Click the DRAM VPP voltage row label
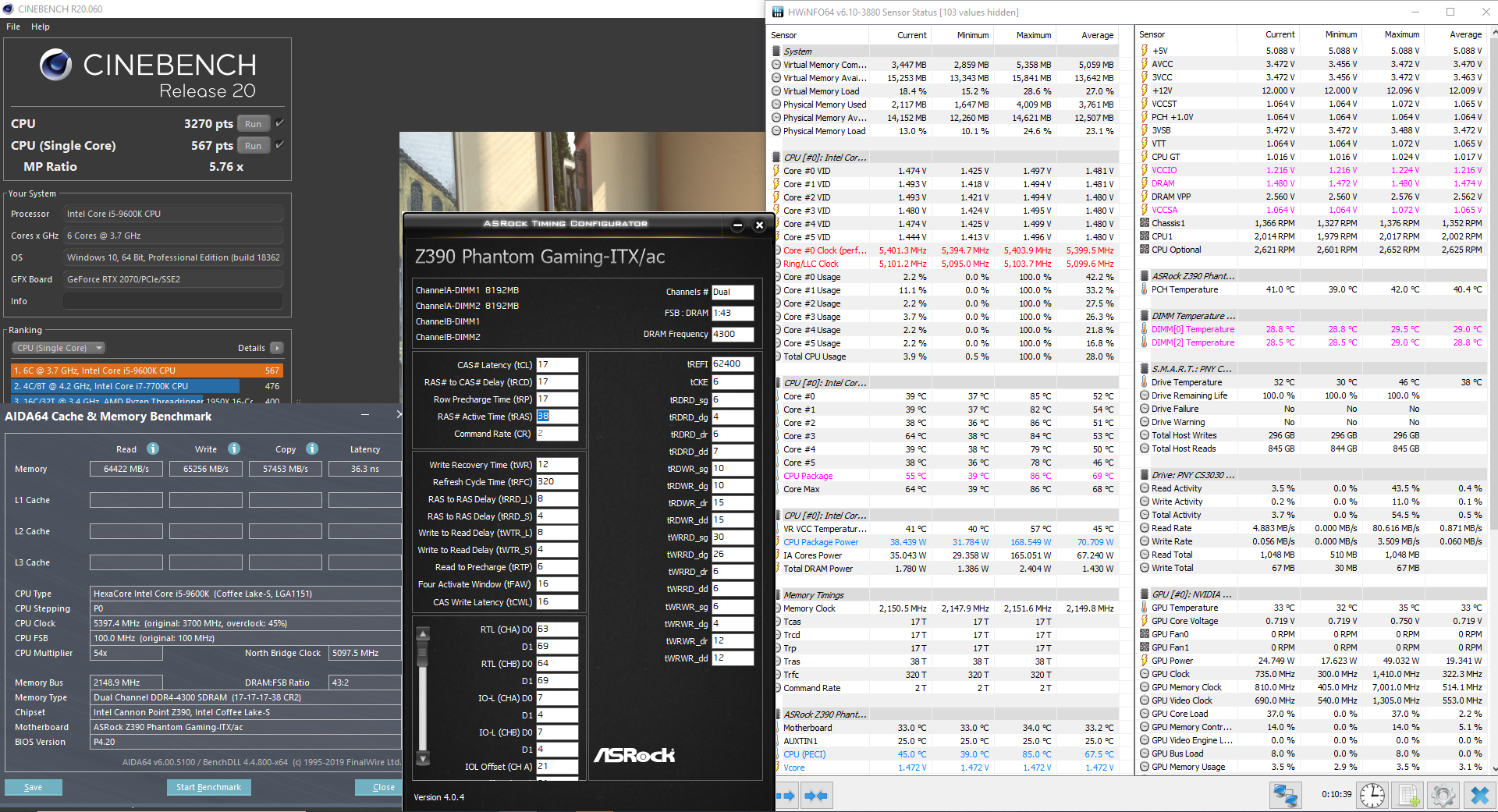Viewport: 1498px width, 812px height. (x=1171, y=197)
